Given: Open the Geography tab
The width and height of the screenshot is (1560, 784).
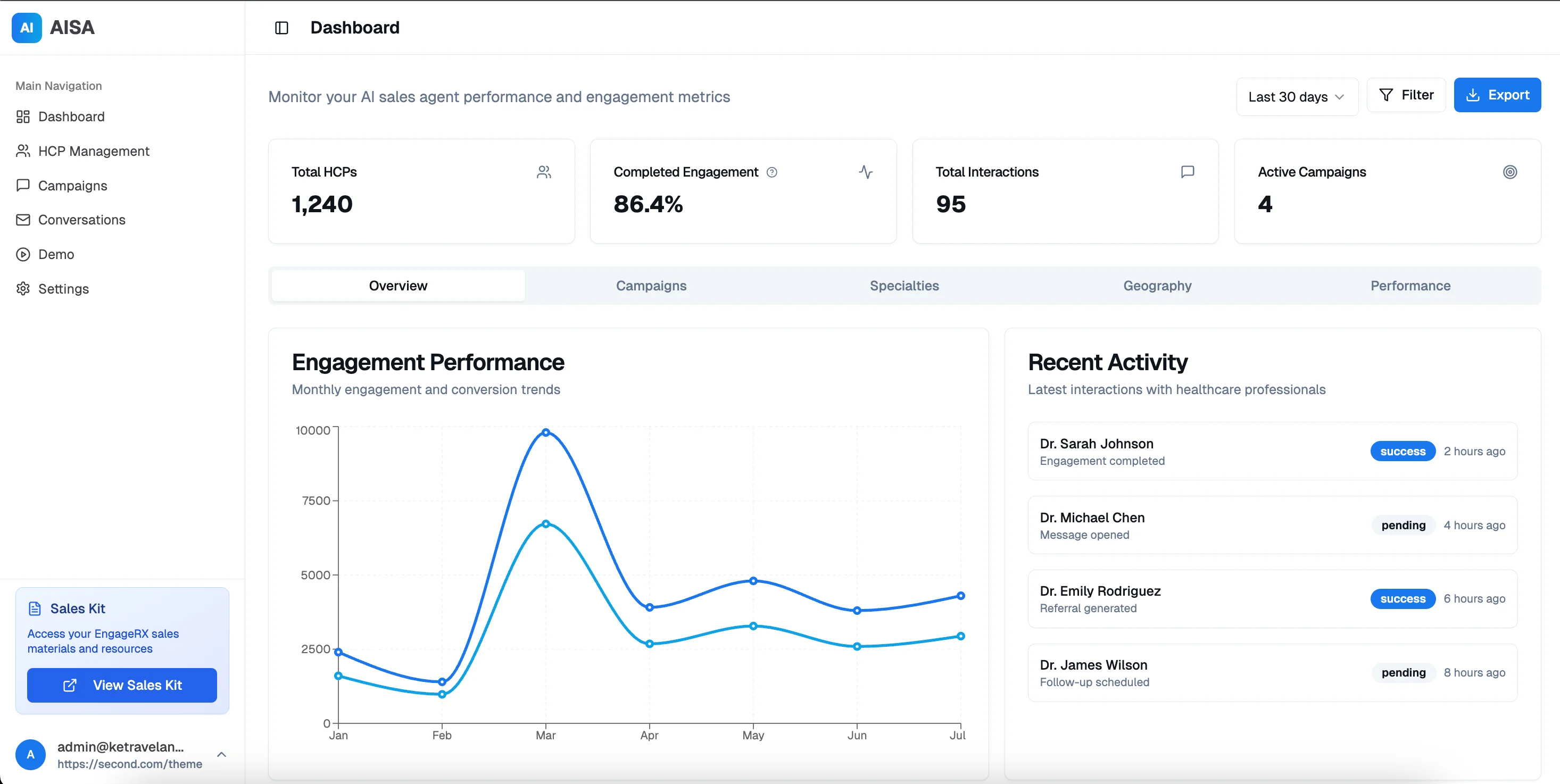Looking at the screenshot, I should (x=1157, y=285).
